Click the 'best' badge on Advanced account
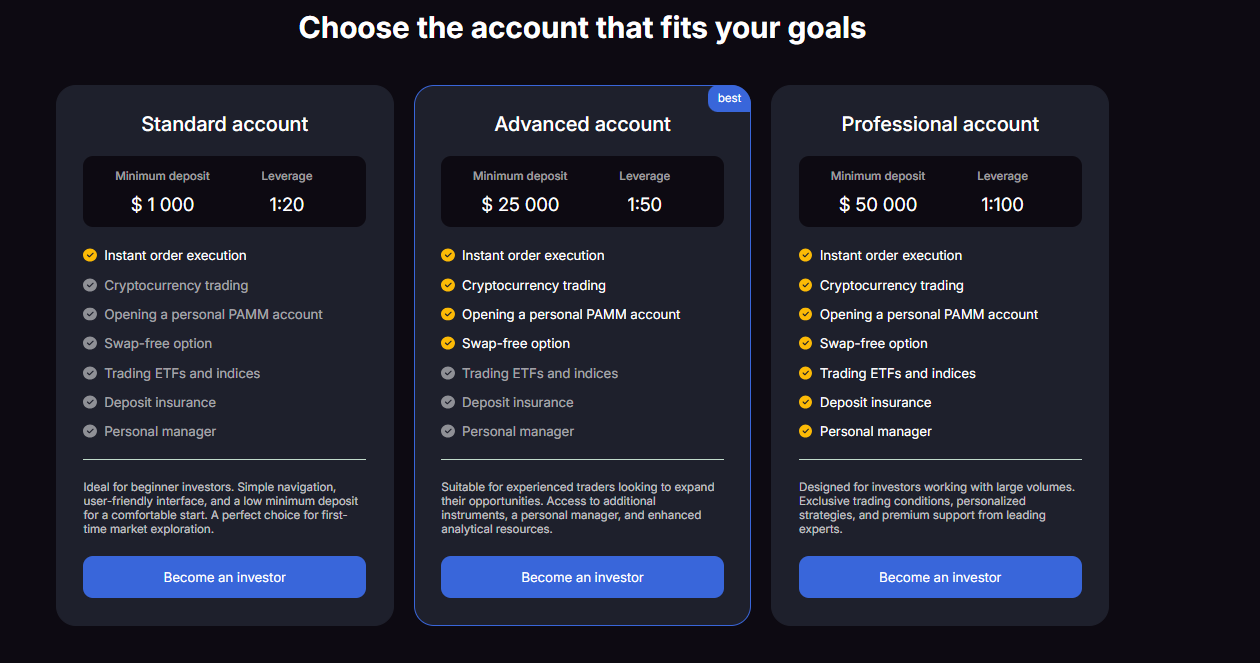Screen dimensions: 1260x663 pyautogui.click(x=730, y=98)
